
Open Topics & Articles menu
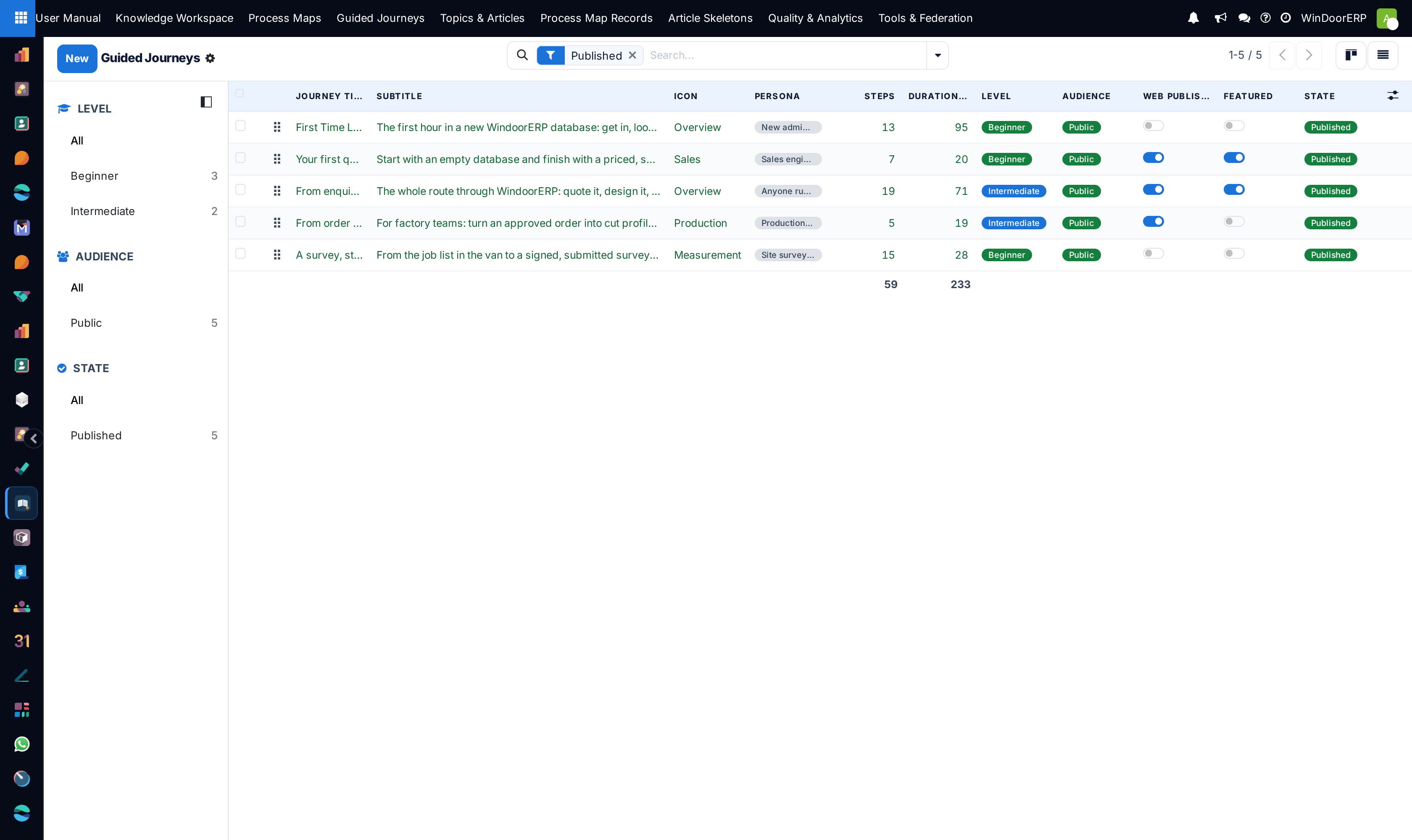[x=482, y=18]
